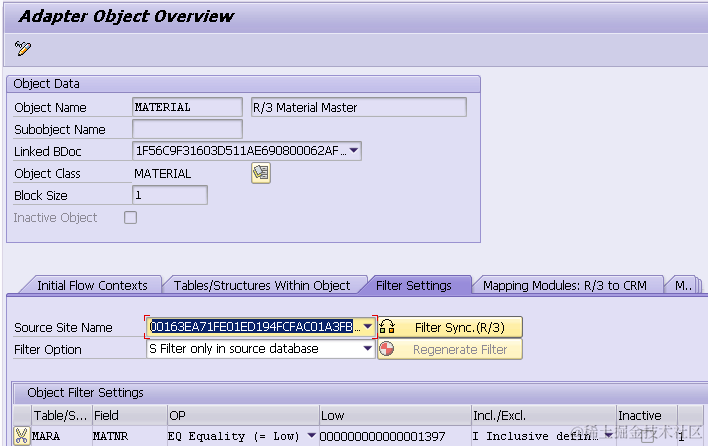Toggle the Inactive Object checkbox

pos(130,218)
